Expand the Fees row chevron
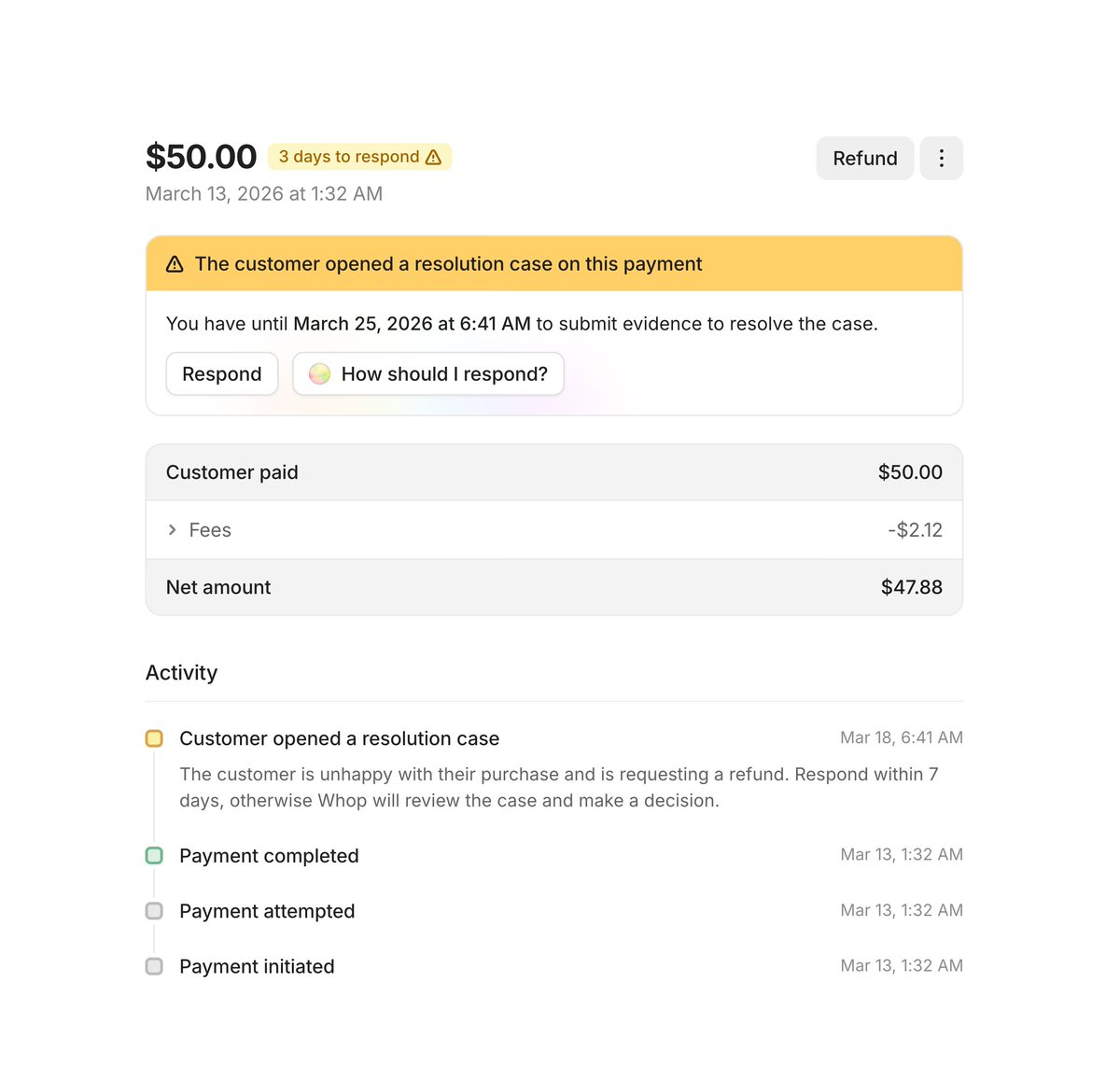The height and width of the screenshot is (1080, 1120). click(x=172, y=529)
